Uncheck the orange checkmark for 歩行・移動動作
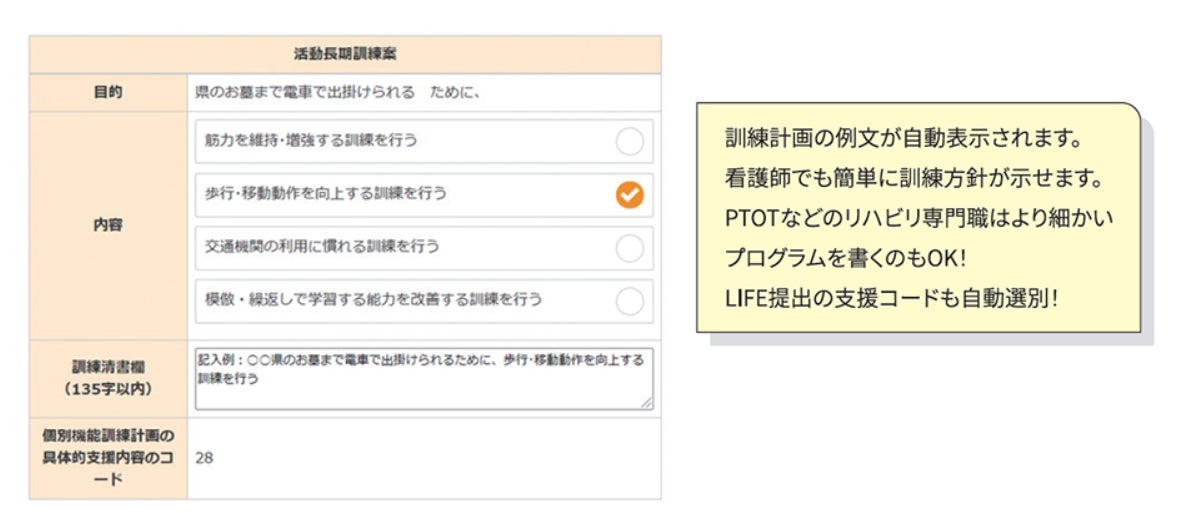The height and width of the screenshot is (513, 1200). point(629,195)
